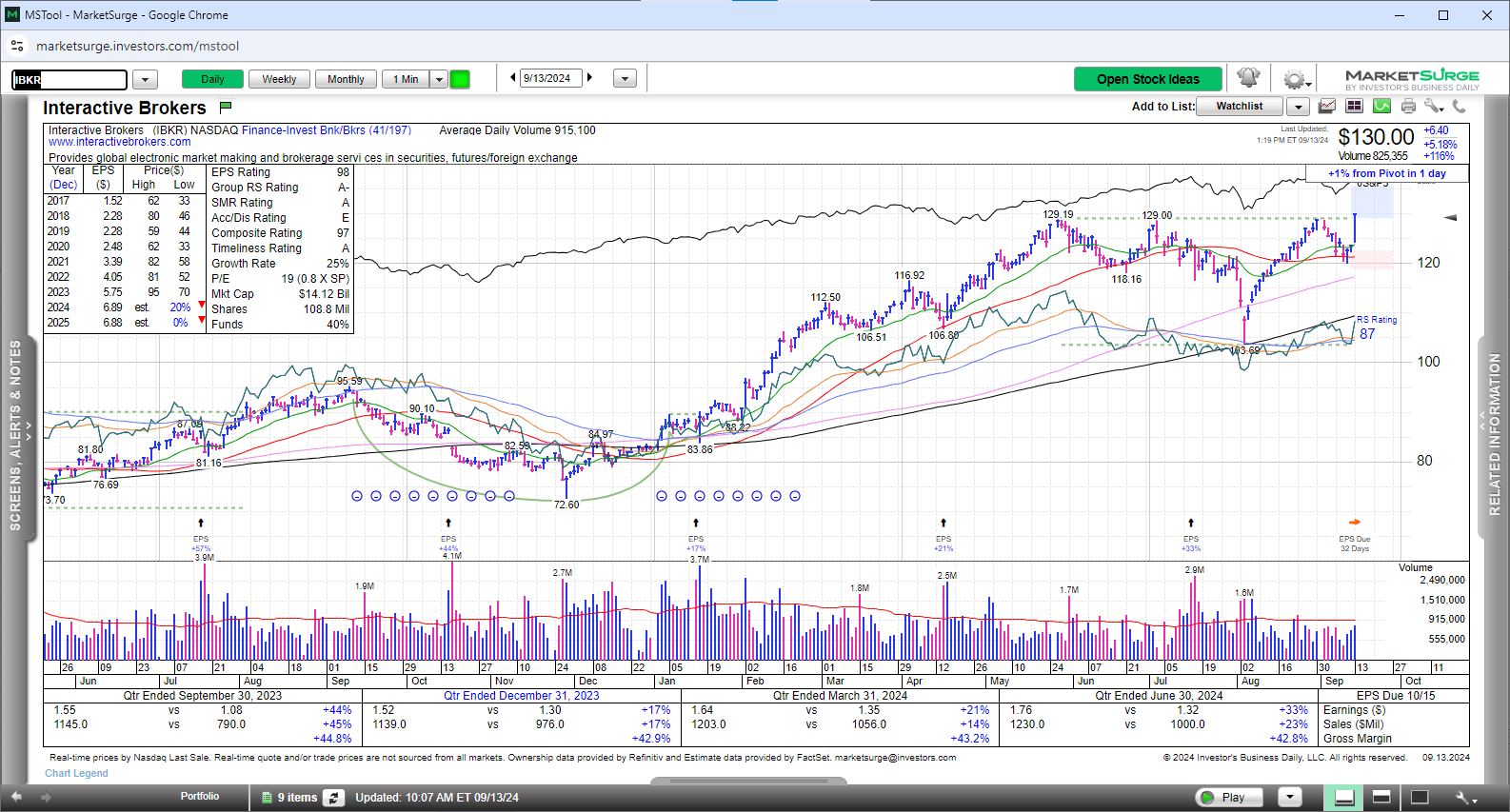The height and width of the screenshot is (812, 1510).
Task: Click the green square indicator button
Action: coord(460,79)
